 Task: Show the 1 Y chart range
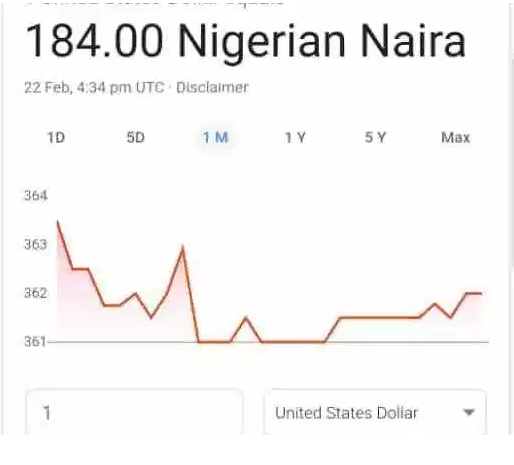tap(295, 137)
